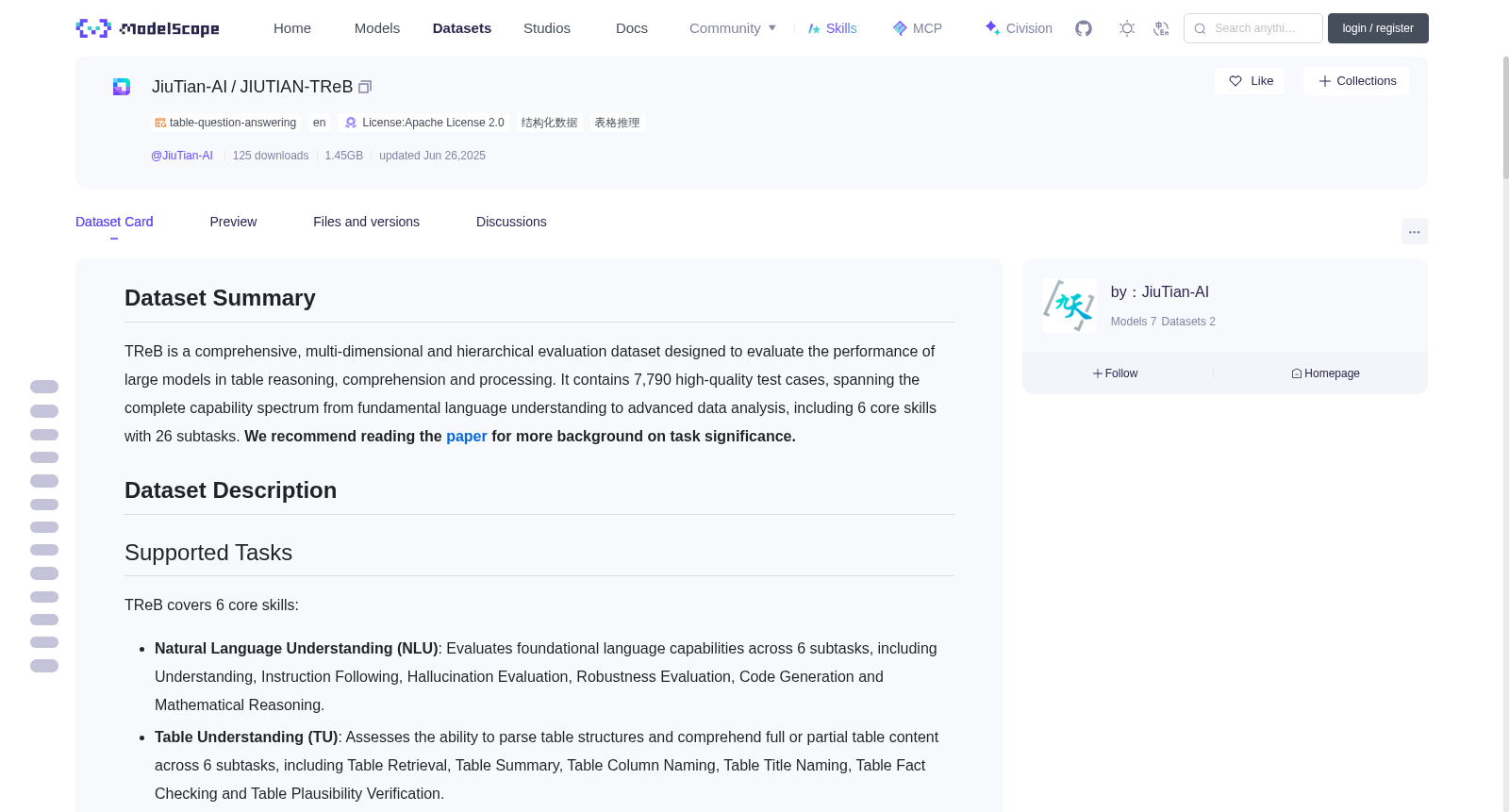Click the Civision sparkle icon
The image size is (1509, 812).
click(x=992, y=28)
